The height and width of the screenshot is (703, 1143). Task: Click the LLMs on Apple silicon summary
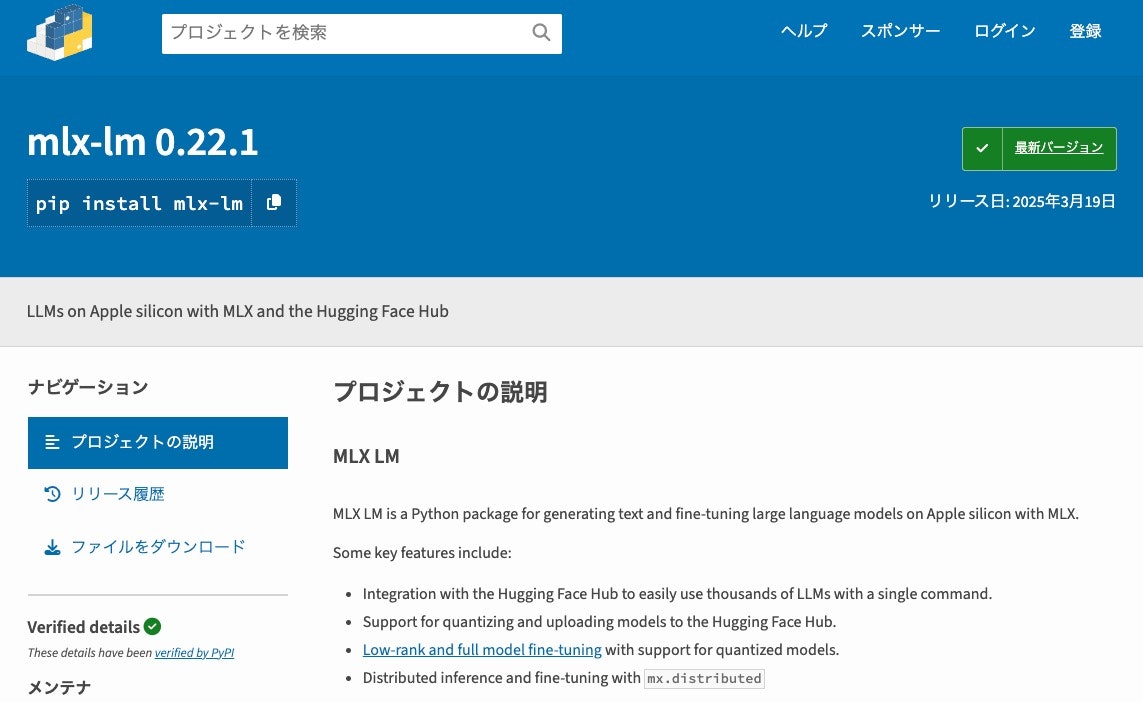tap(238, 311)
